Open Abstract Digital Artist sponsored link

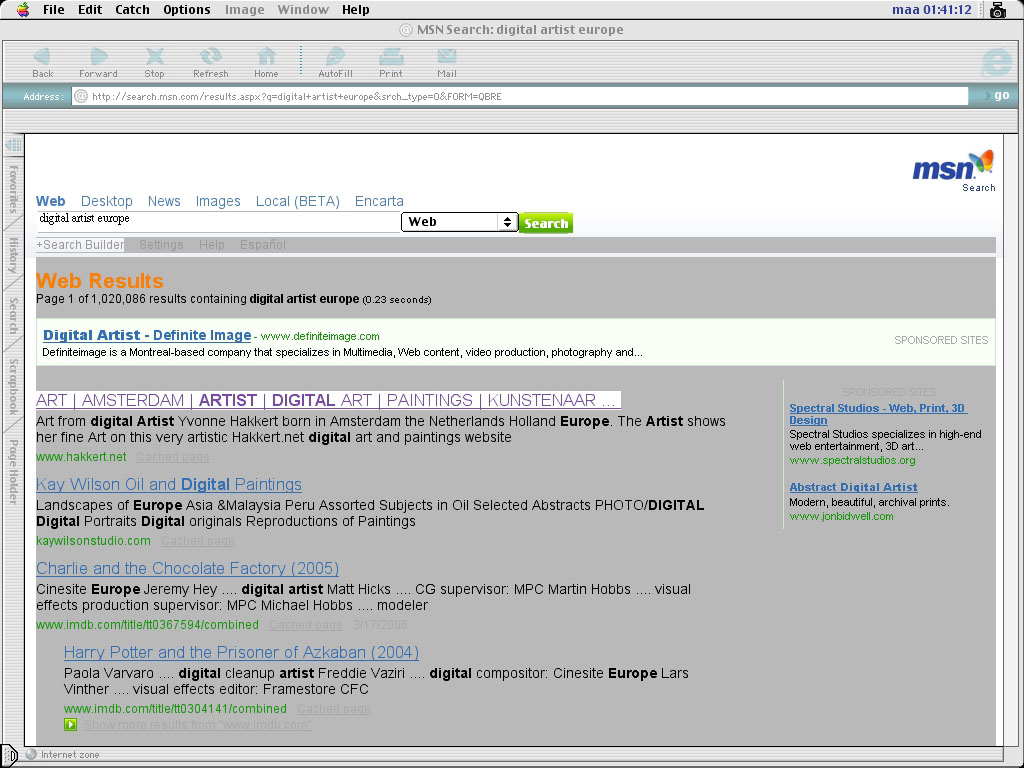[x=853, y=487]
